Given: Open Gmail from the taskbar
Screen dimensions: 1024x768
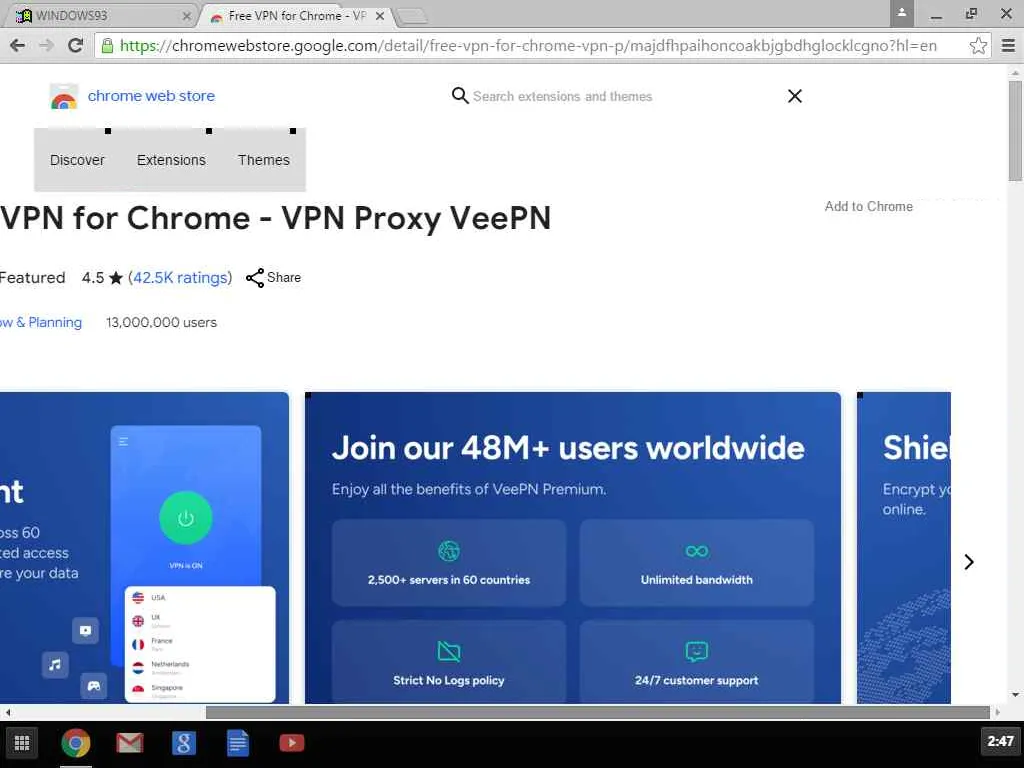Looking at the screenshot, I should 129,743.
